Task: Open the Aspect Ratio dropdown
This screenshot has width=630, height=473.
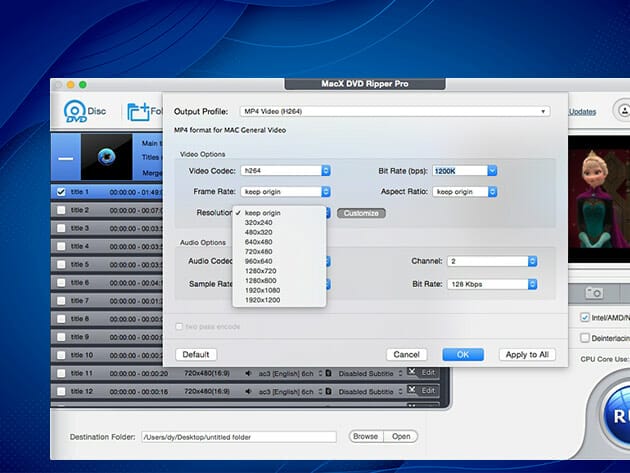Action: click(x=465, y=191)
